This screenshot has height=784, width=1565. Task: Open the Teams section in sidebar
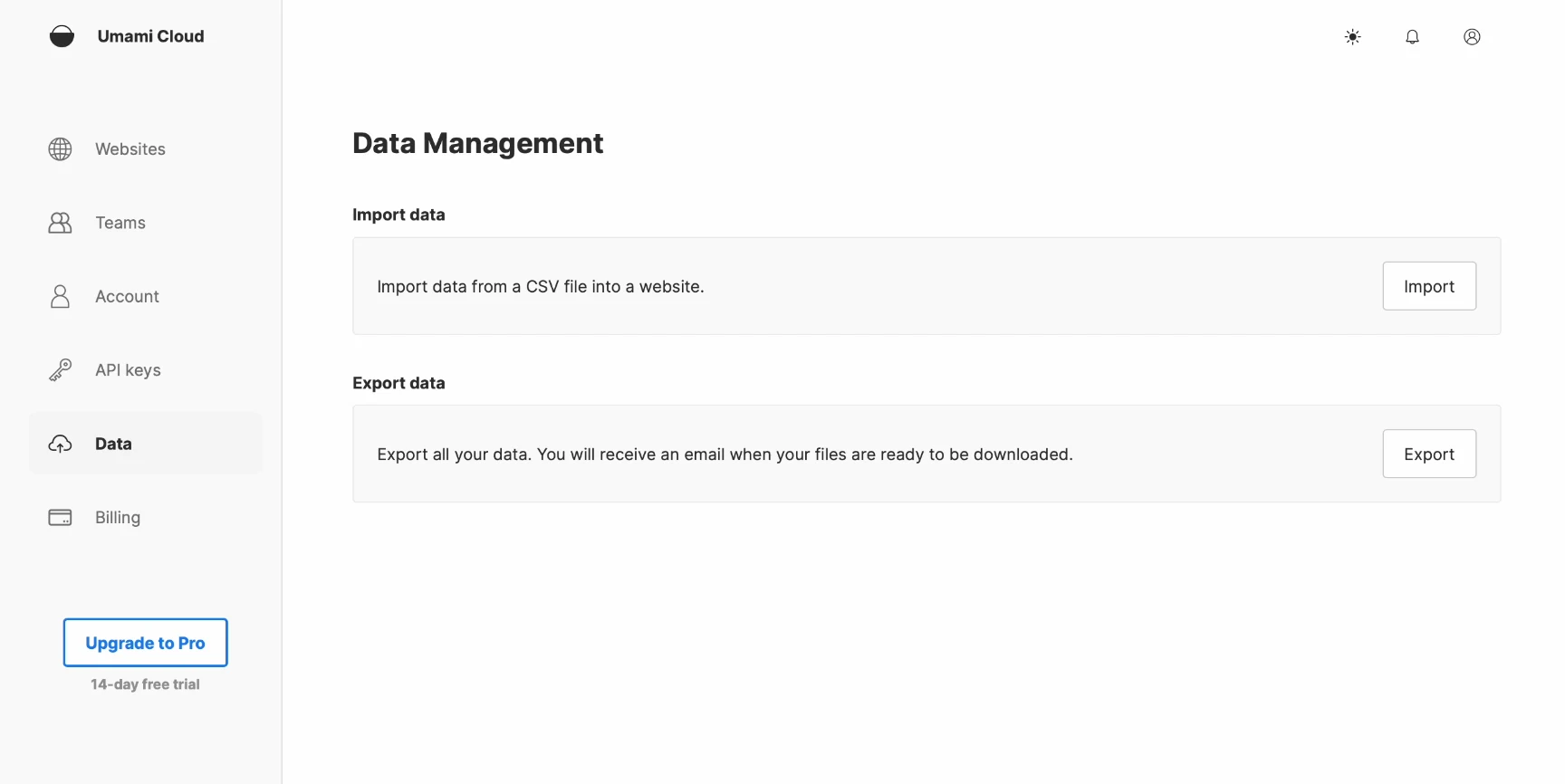coord(120,222)
